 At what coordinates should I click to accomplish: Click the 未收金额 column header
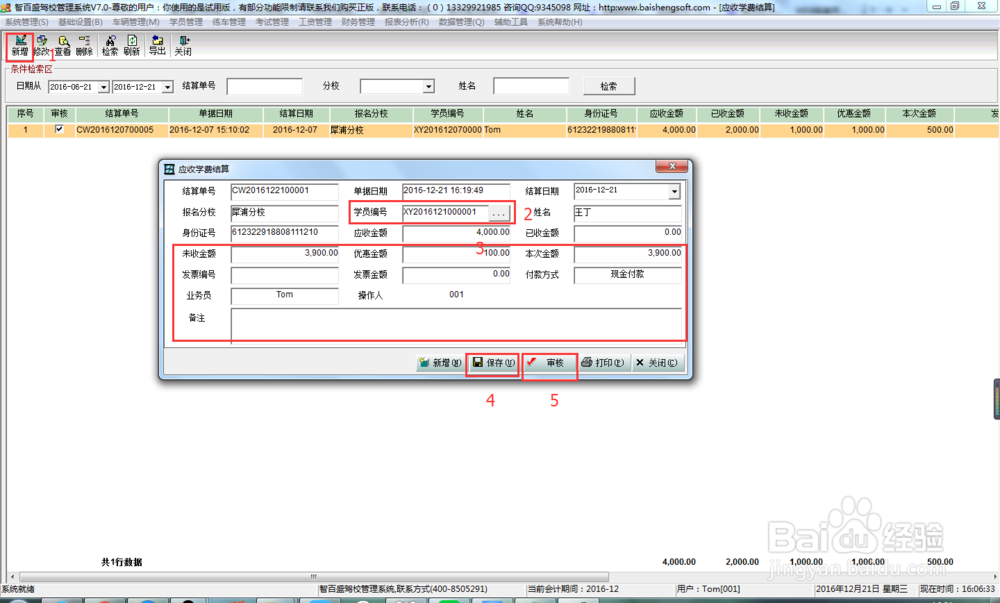791,113
